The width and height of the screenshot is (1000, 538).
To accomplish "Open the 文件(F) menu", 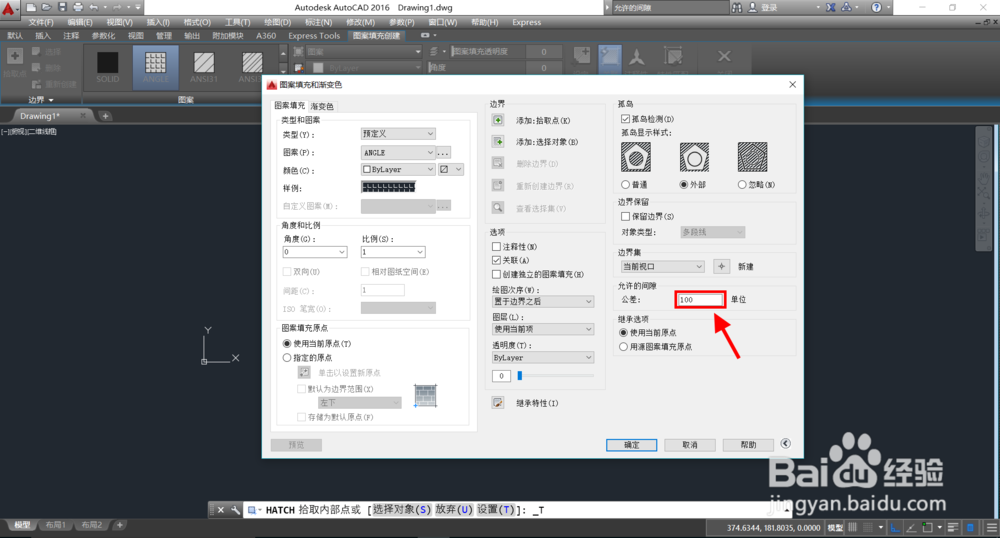I will pyautogui.click(x=41, y=22).
